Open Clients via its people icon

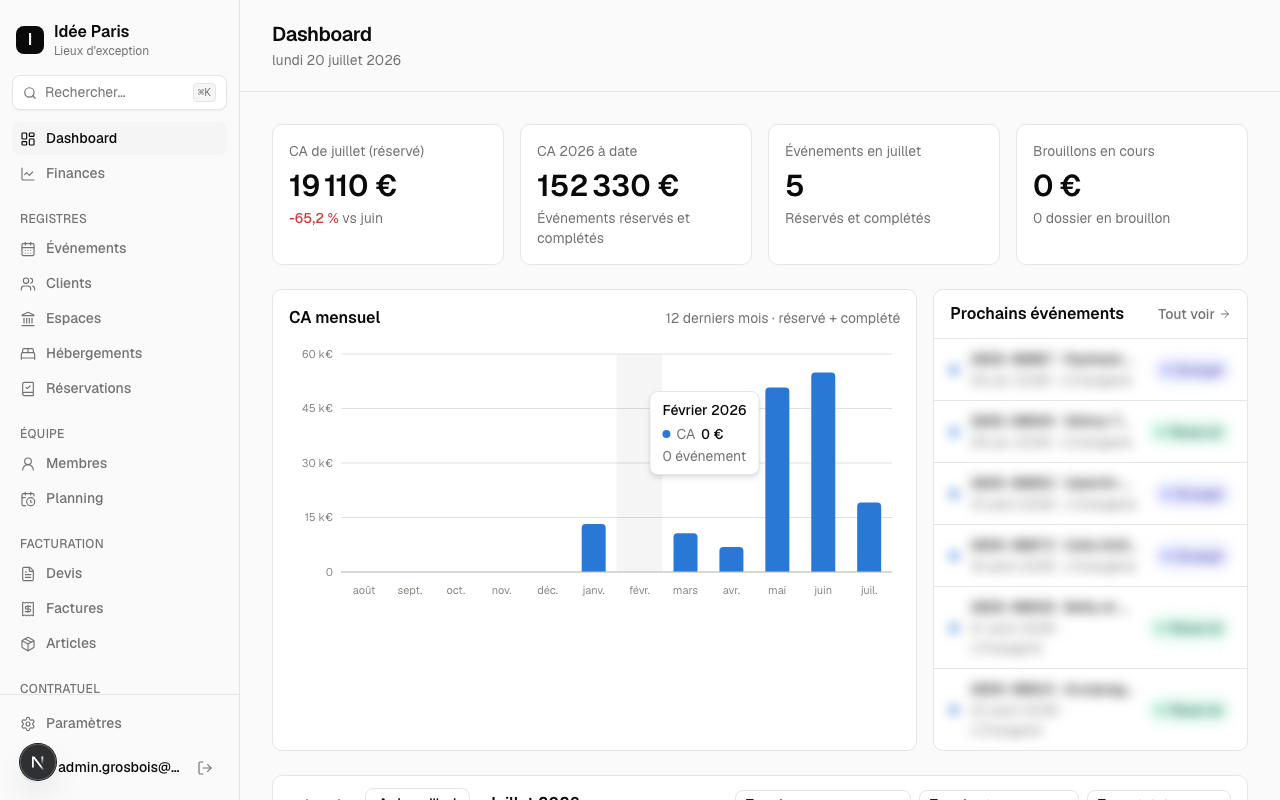(x=28, y=284)
